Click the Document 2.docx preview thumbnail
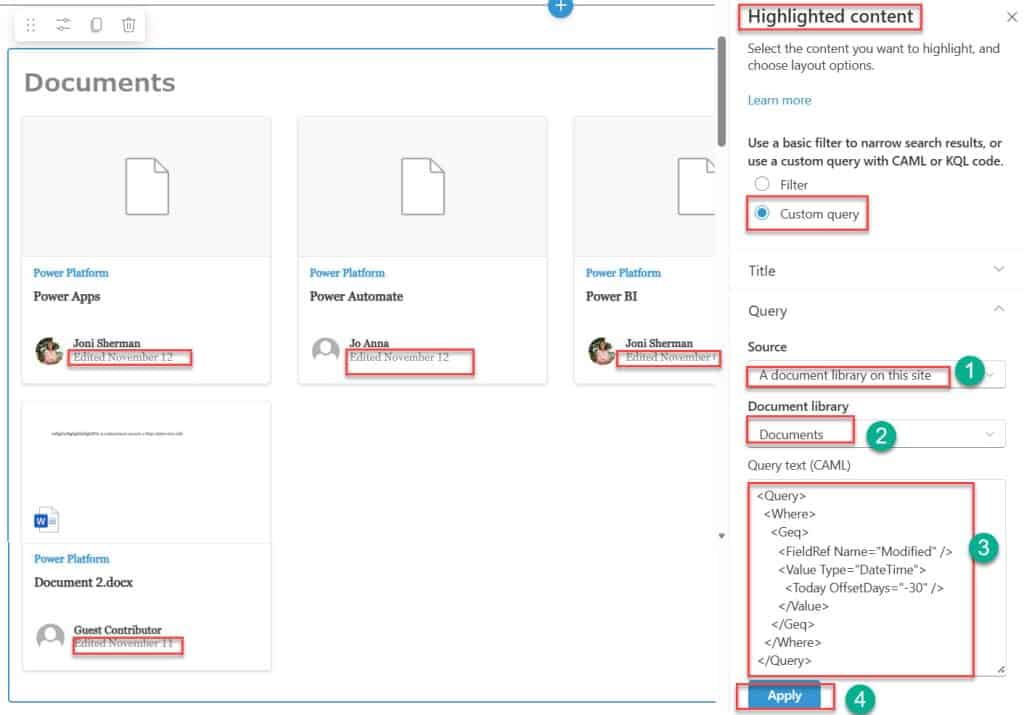 coord(146,472)
